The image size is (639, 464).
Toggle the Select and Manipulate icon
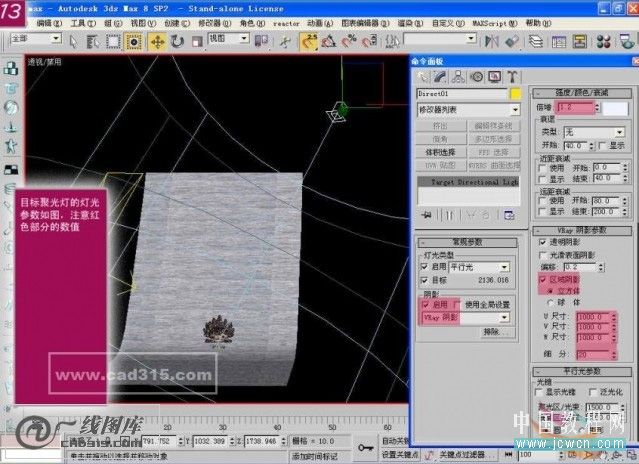[285, 41]
